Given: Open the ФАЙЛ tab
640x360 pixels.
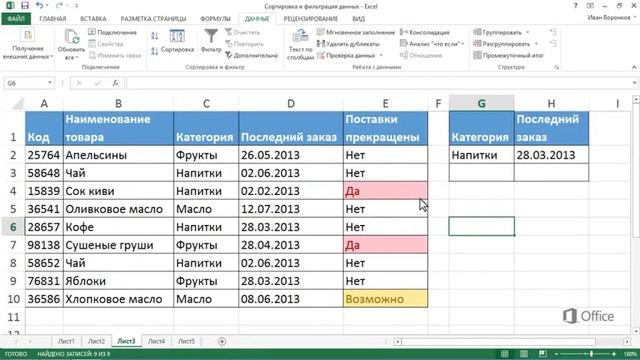Looking at the screenshot, I should click(x=16, y=19).
